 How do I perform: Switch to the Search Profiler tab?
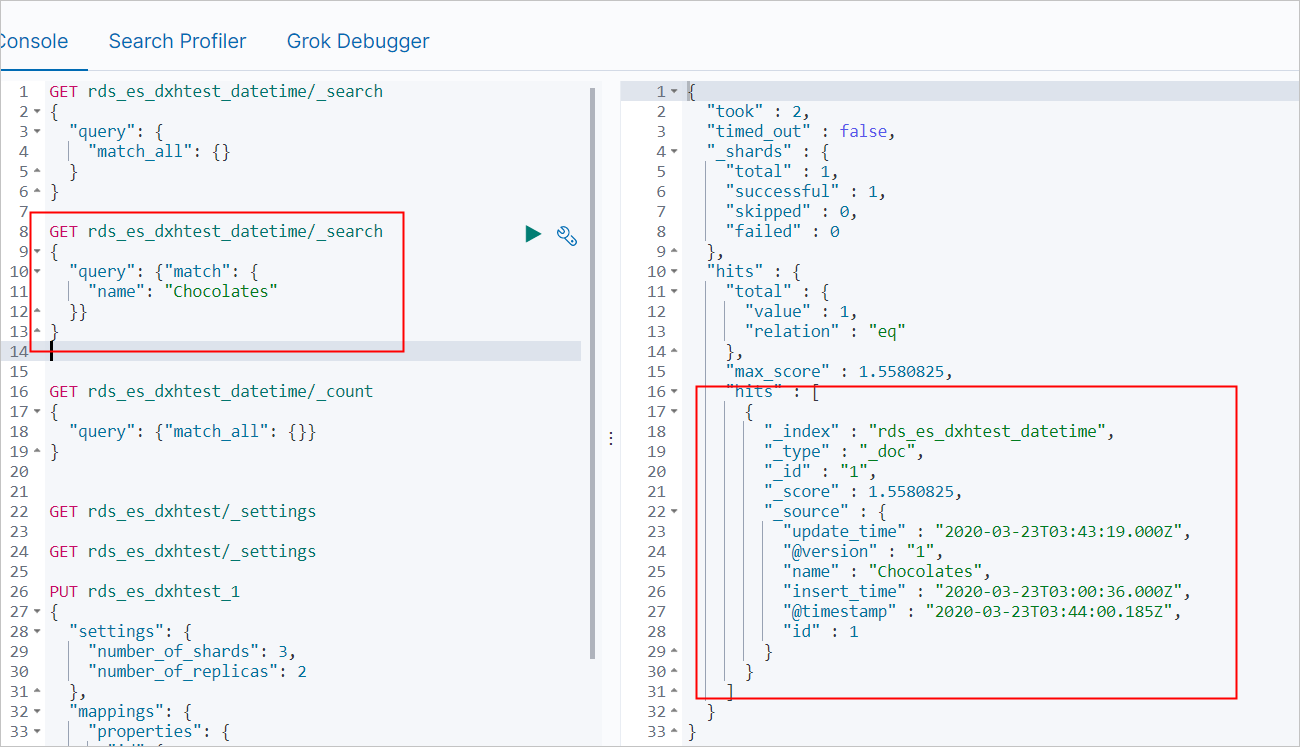pos(177,42)
